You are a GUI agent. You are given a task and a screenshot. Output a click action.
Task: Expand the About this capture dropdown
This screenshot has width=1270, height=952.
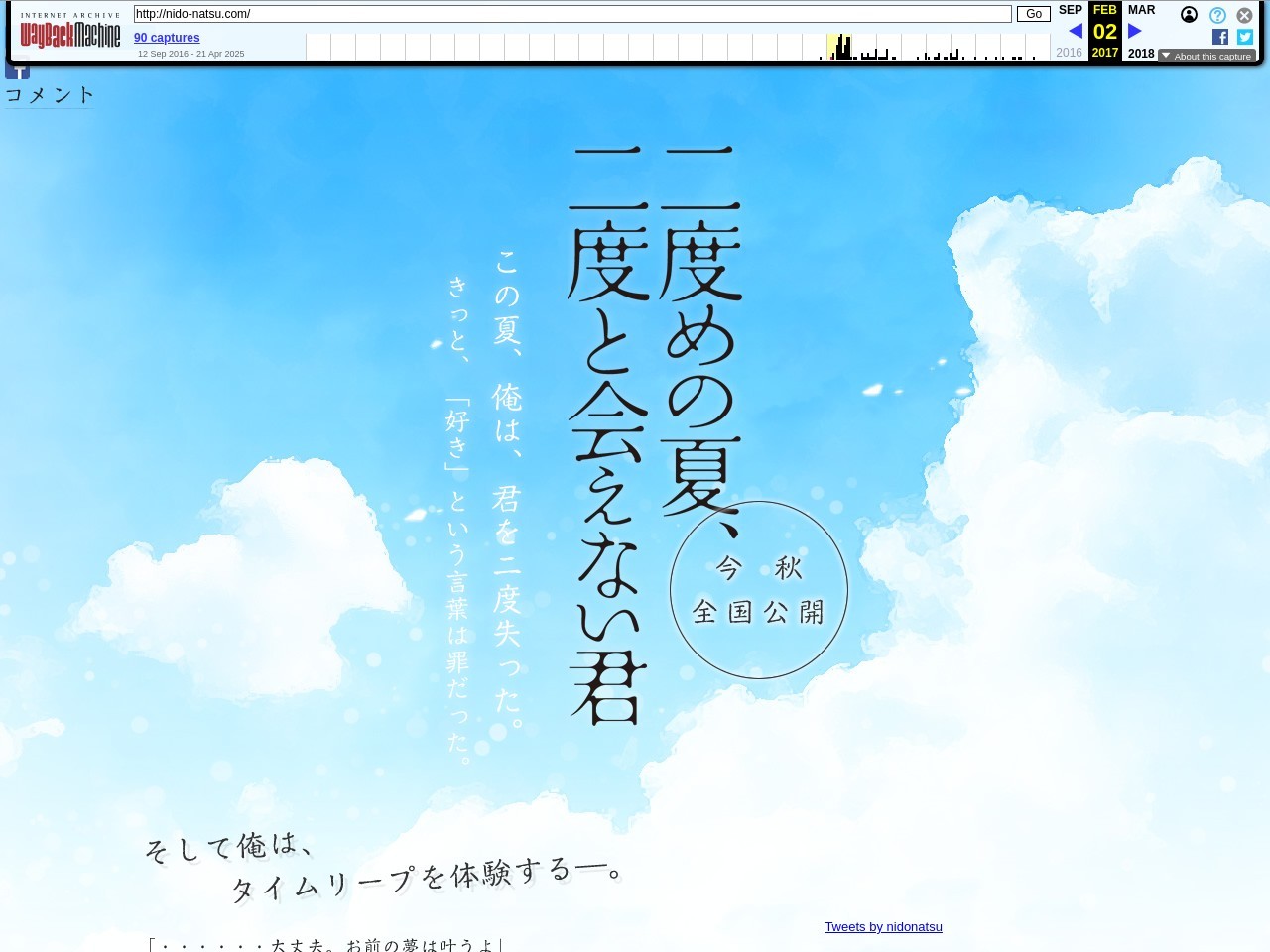point(1206,56)
